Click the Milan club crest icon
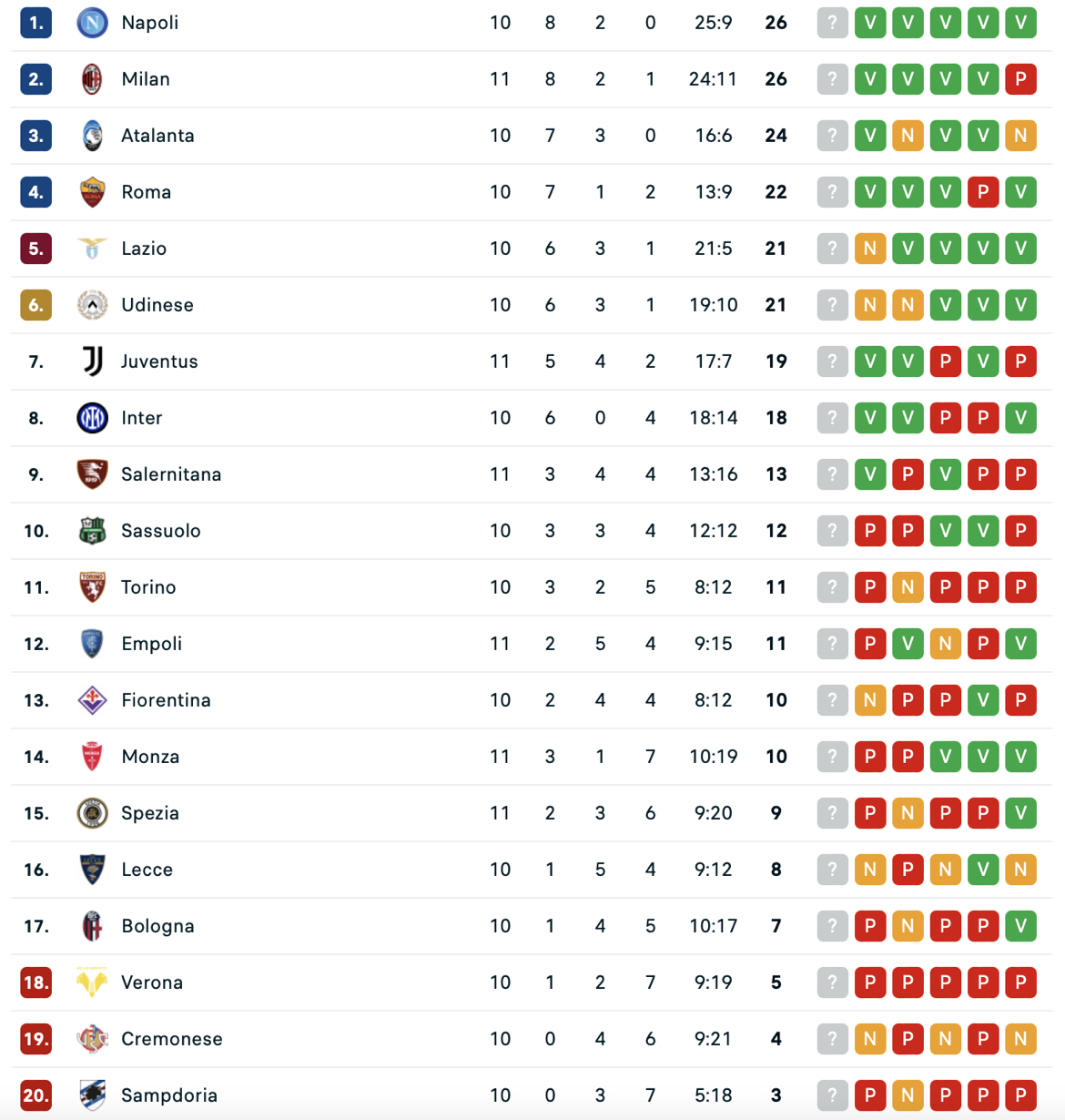This screenshot has height=1120, width=1065. pyautogui.click(x=92, y=79)
